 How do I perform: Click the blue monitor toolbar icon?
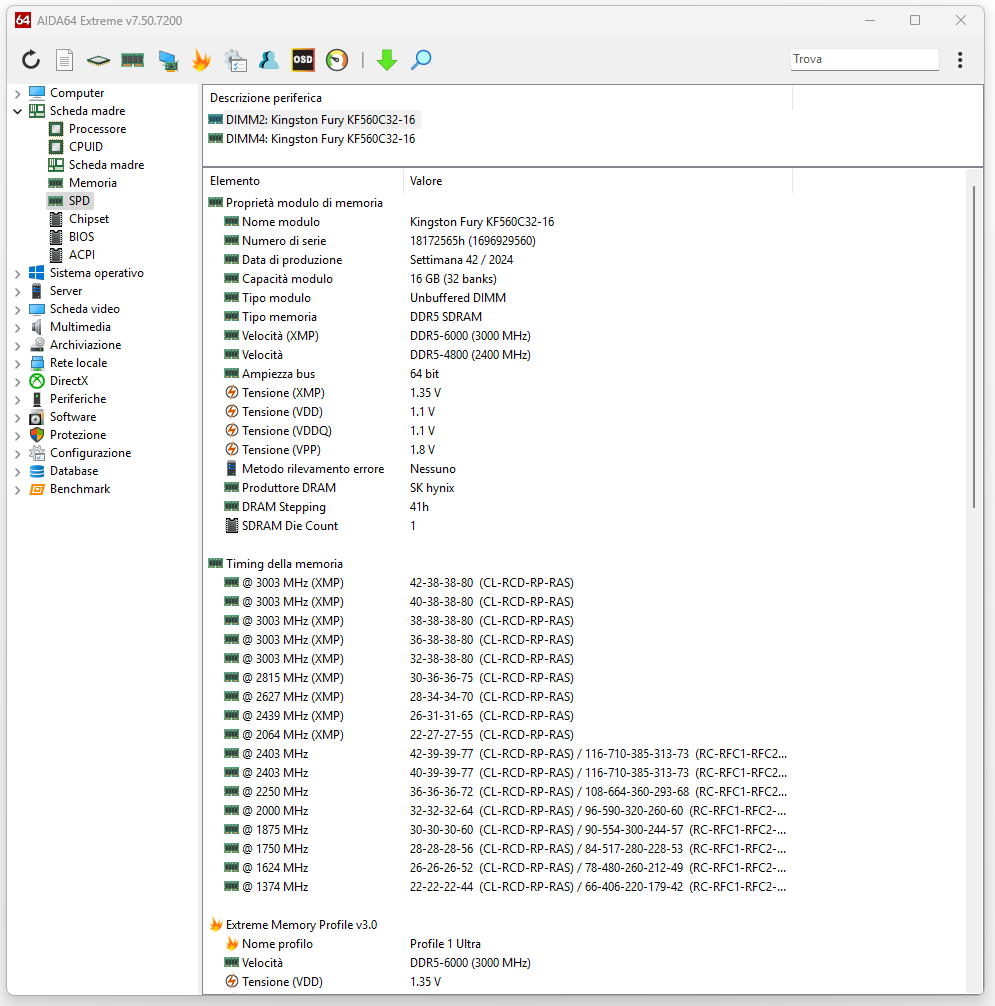(x=168, y=60)
